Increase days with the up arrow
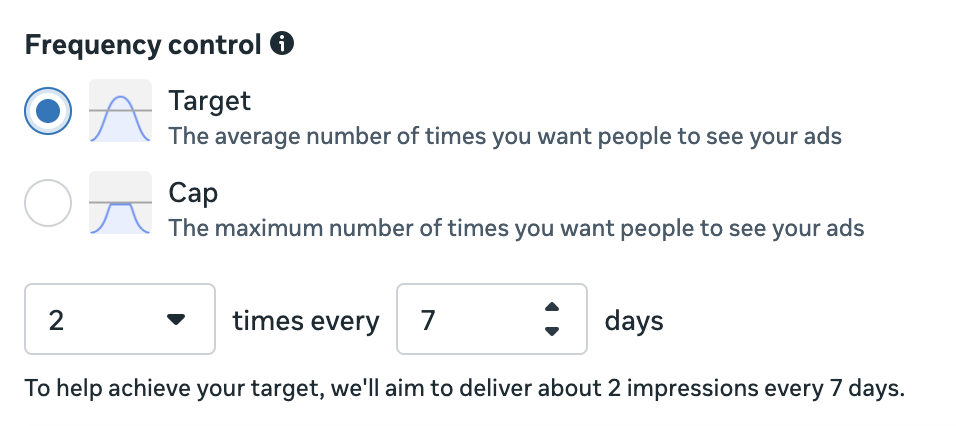This screenshot has width=956, height=426. click(x=552, y=307)
